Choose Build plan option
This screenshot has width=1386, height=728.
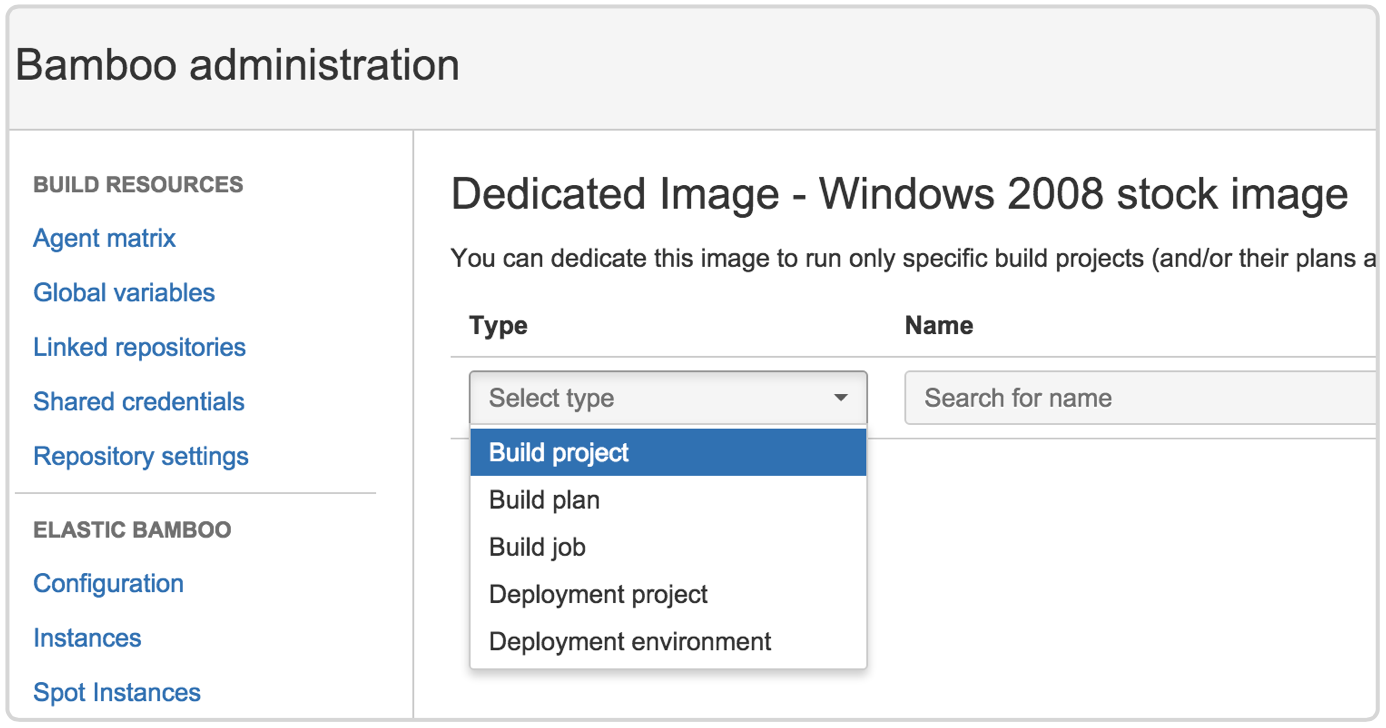point(668,500)
